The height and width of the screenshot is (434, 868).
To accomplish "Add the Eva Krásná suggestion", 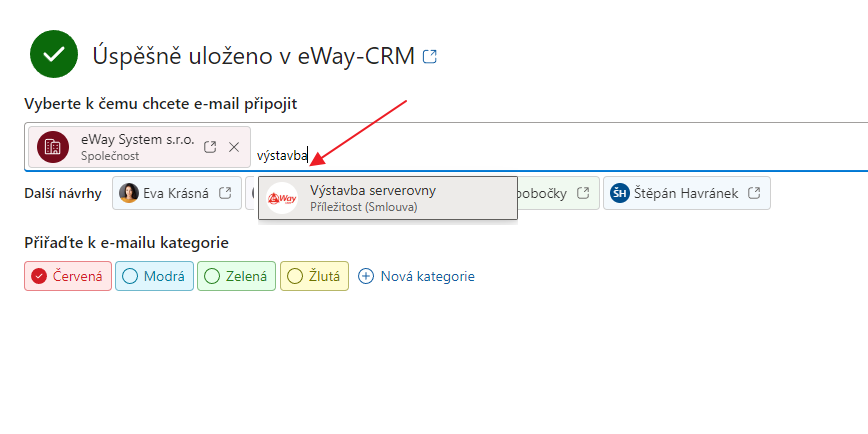I will [177, 193].
